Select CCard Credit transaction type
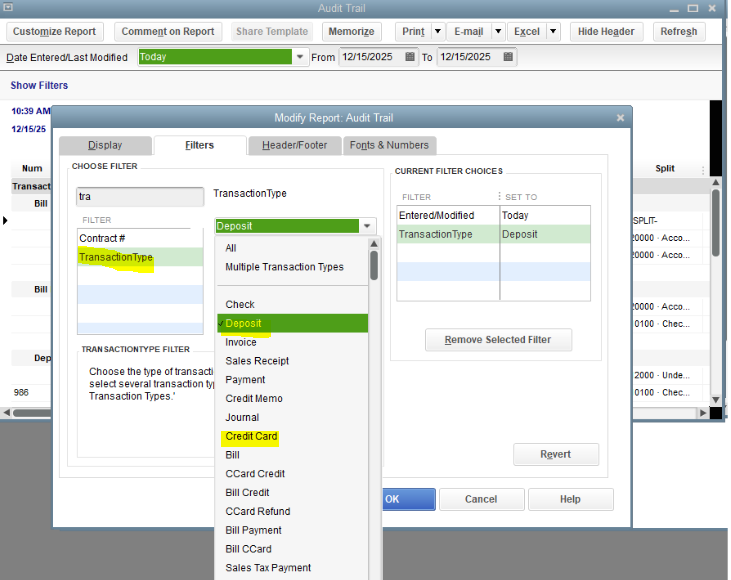This screenshot has height=580, width=731. 292,474
